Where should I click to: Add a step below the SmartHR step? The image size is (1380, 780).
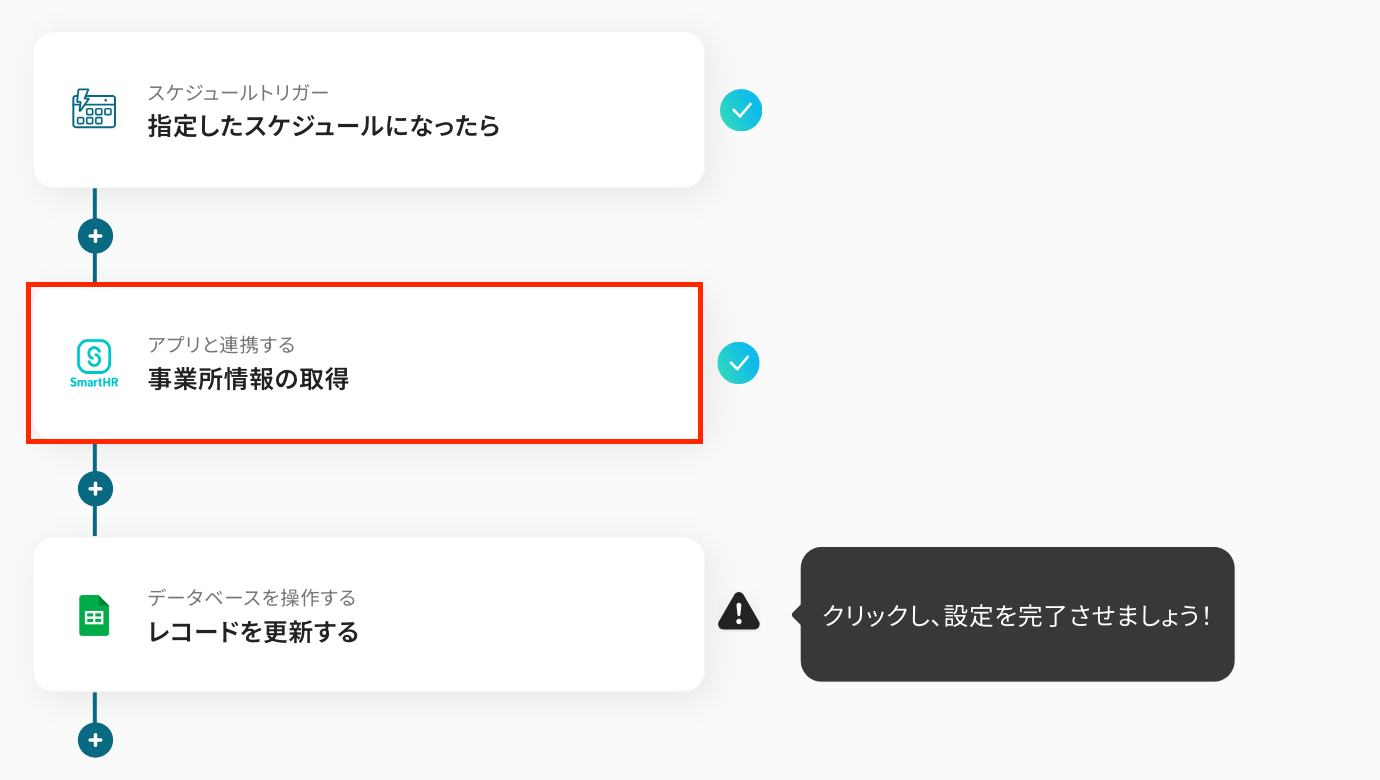(x=95, y=489)
